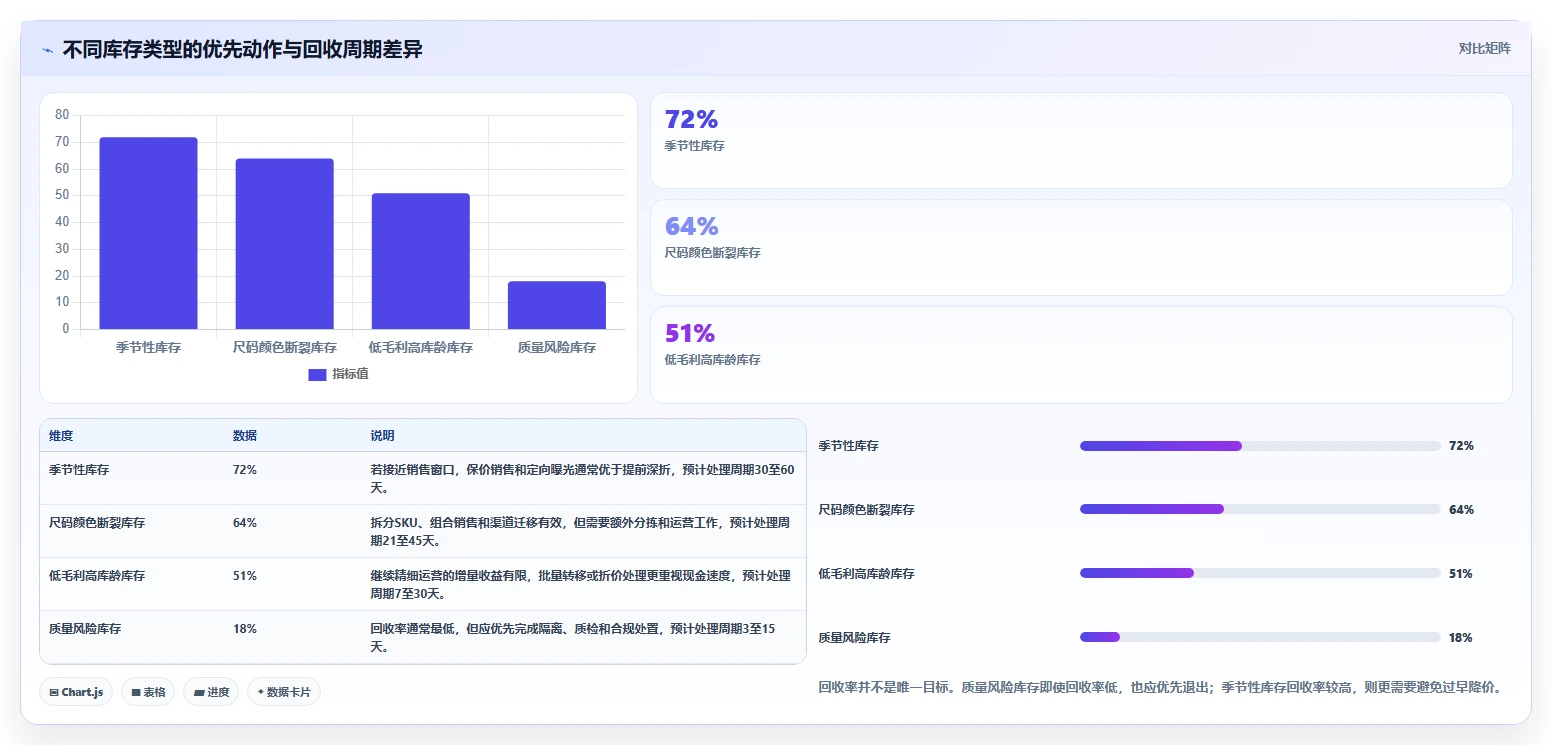This screenshot has height=745, width=1552.
Task: Click the 季节性库存 caption under the 72% card value
Action: [694, 146]
